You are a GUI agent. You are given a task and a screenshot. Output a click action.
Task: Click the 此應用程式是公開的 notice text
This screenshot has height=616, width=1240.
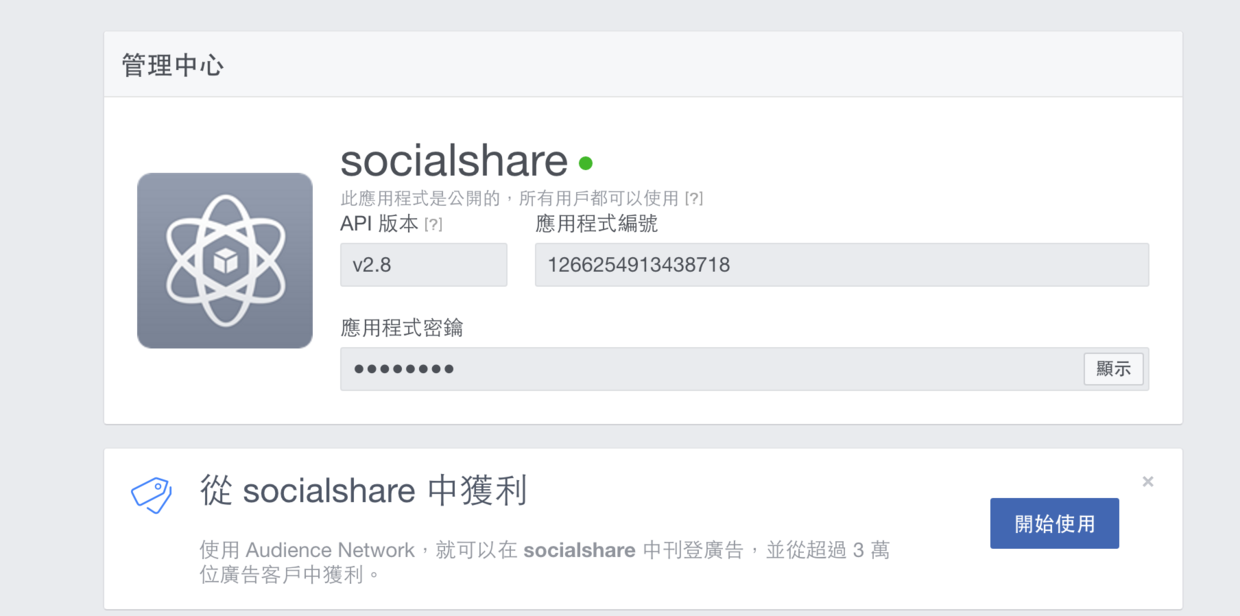pos(510,199)
